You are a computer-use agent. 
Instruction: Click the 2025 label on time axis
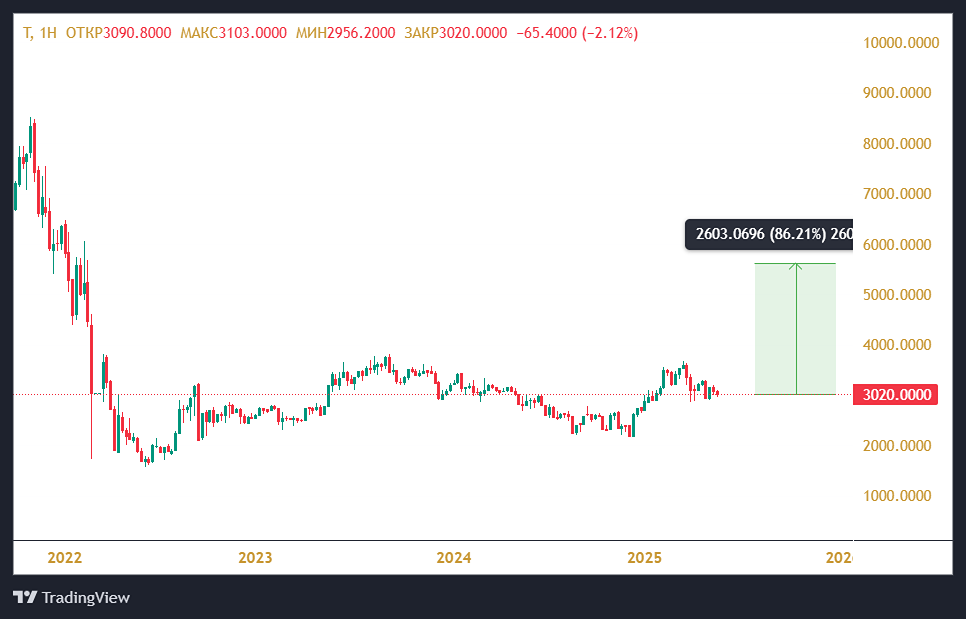click(x=647, y=557)
